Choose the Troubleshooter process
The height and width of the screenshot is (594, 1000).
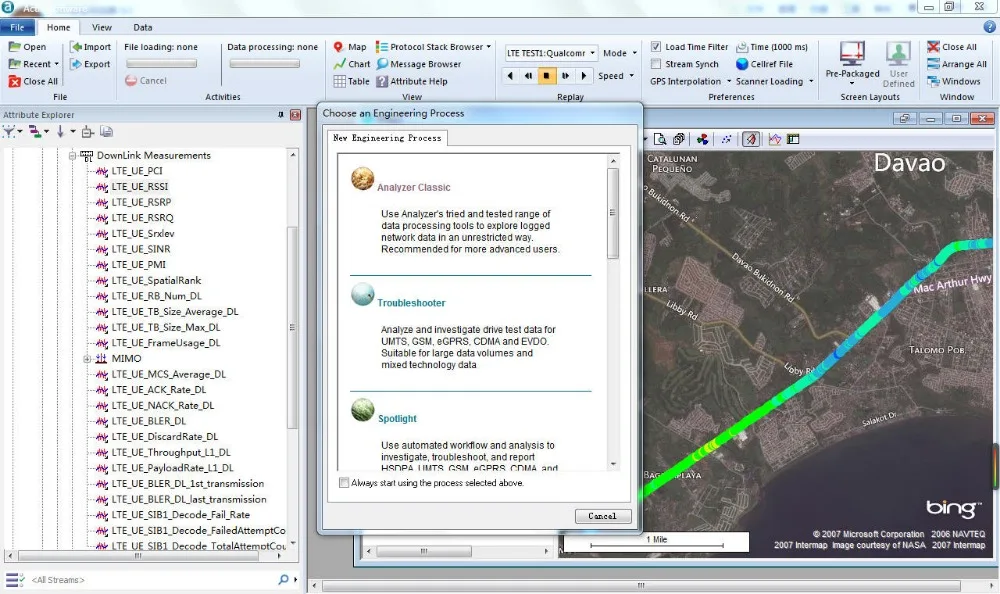411,302
